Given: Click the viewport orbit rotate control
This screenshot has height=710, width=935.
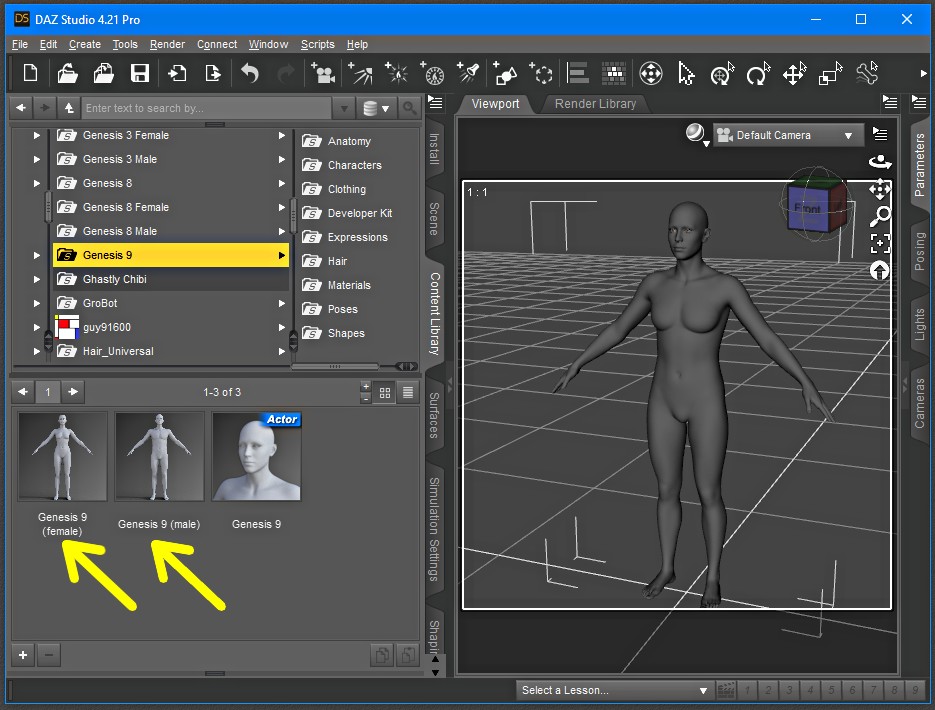Looking at the screenshot, I should click(880, 162).
